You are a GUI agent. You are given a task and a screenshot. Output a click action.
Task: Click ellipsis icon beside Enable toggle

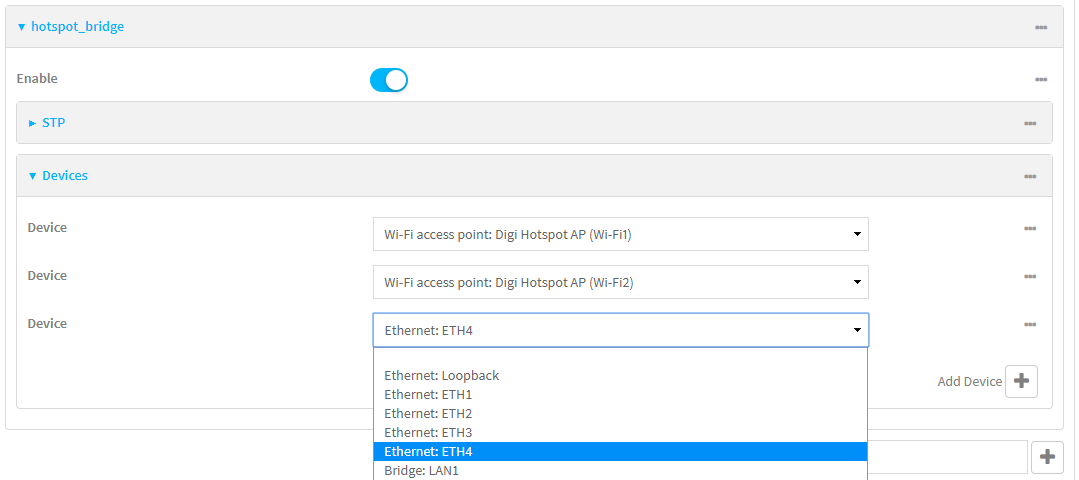[1040, 80]
